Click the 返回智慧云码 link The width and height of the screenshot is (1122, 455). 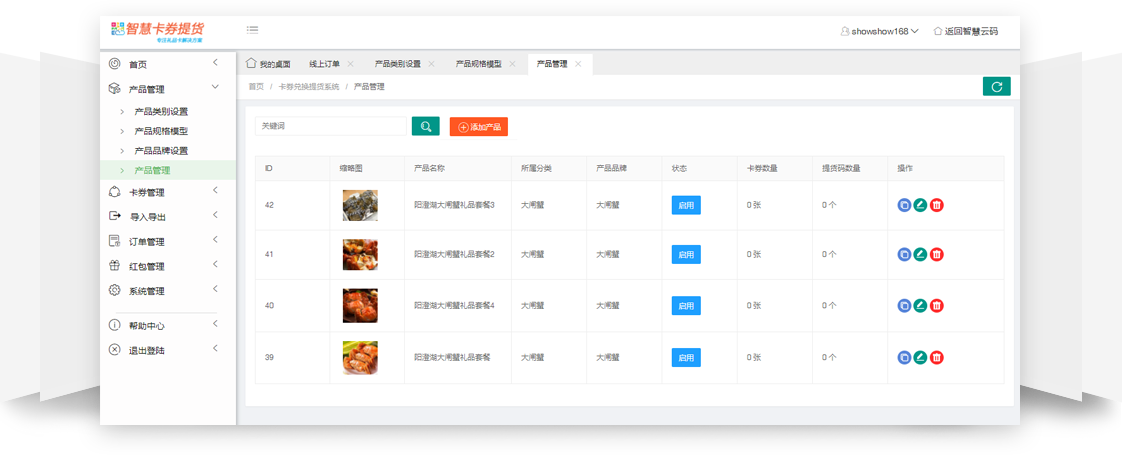[x=965, y=31]
